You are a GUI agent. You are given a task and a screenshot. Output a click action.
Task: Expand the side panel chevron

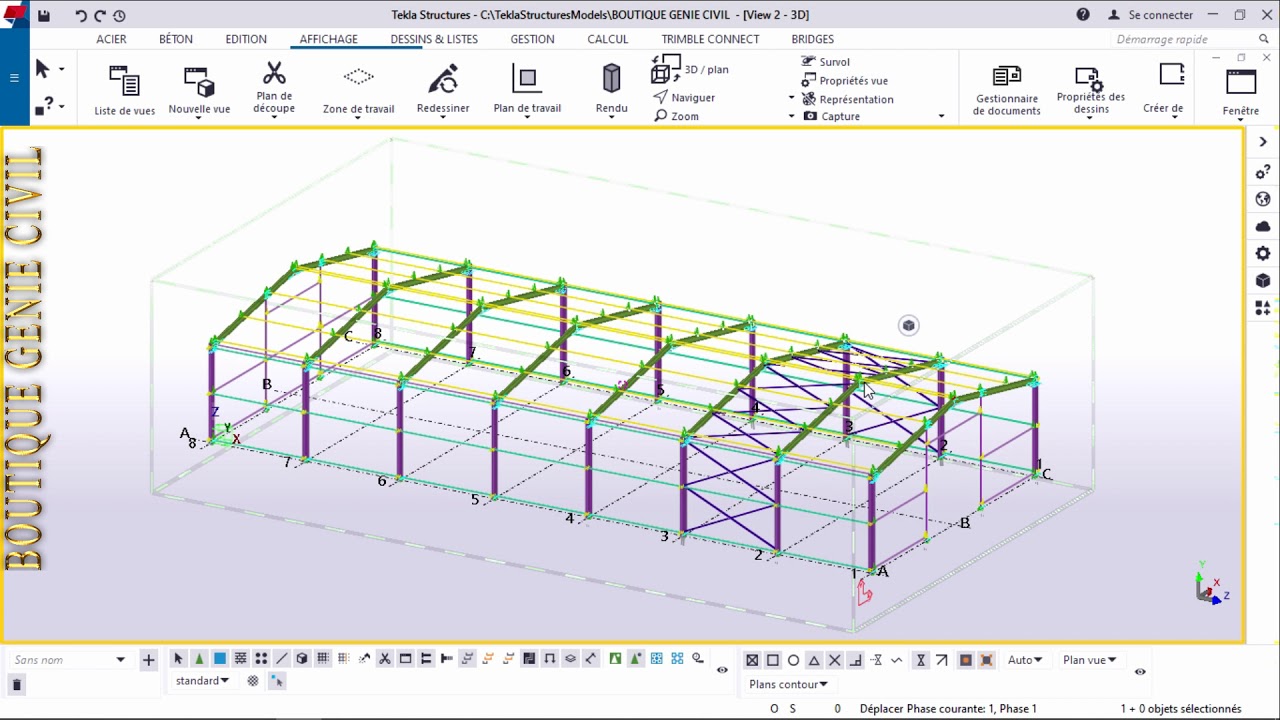pyautogui.click(x=1263, y=142)
